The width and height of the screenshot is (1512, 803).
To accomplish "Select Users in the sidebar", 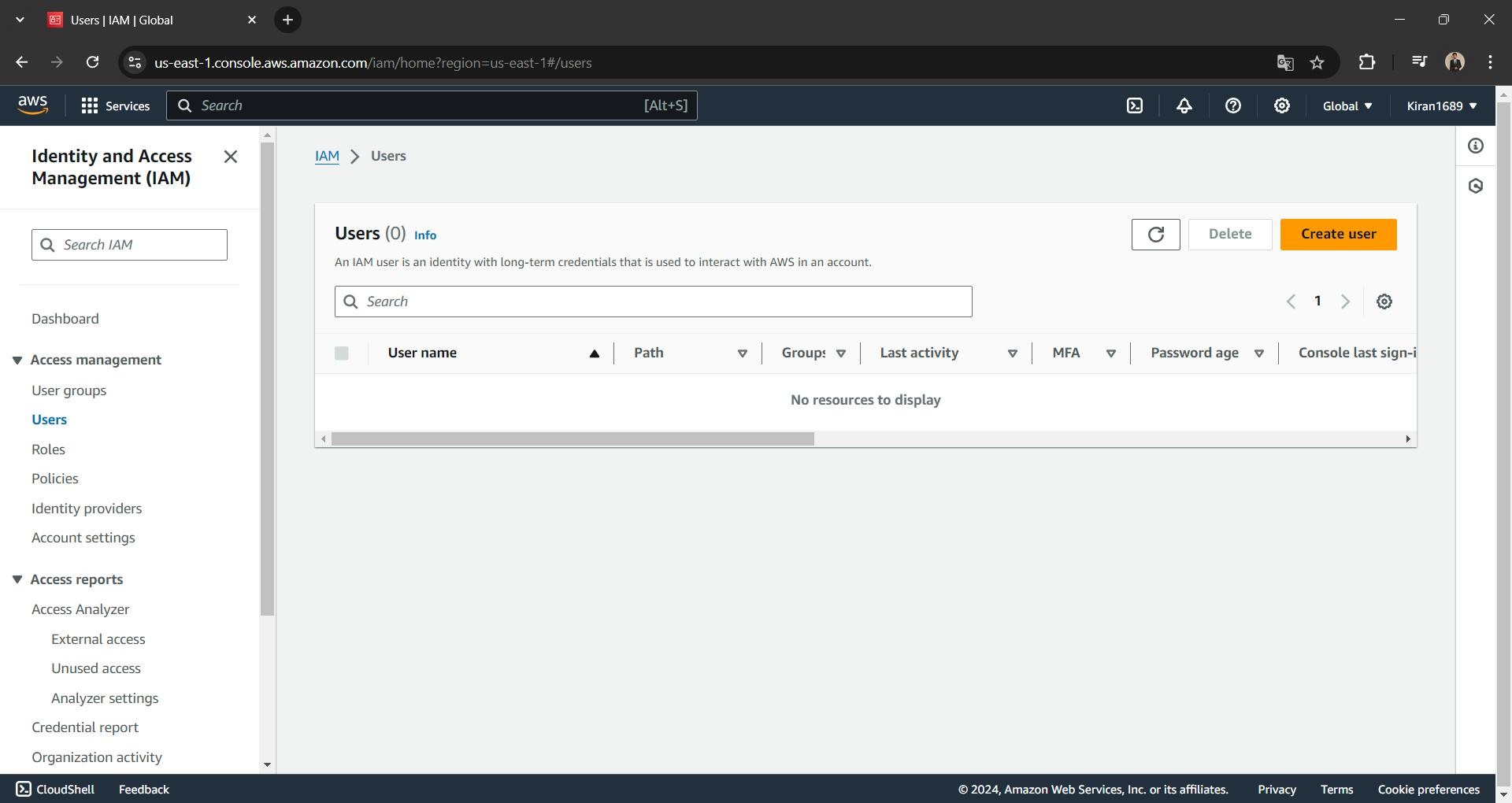I will 49,420.
